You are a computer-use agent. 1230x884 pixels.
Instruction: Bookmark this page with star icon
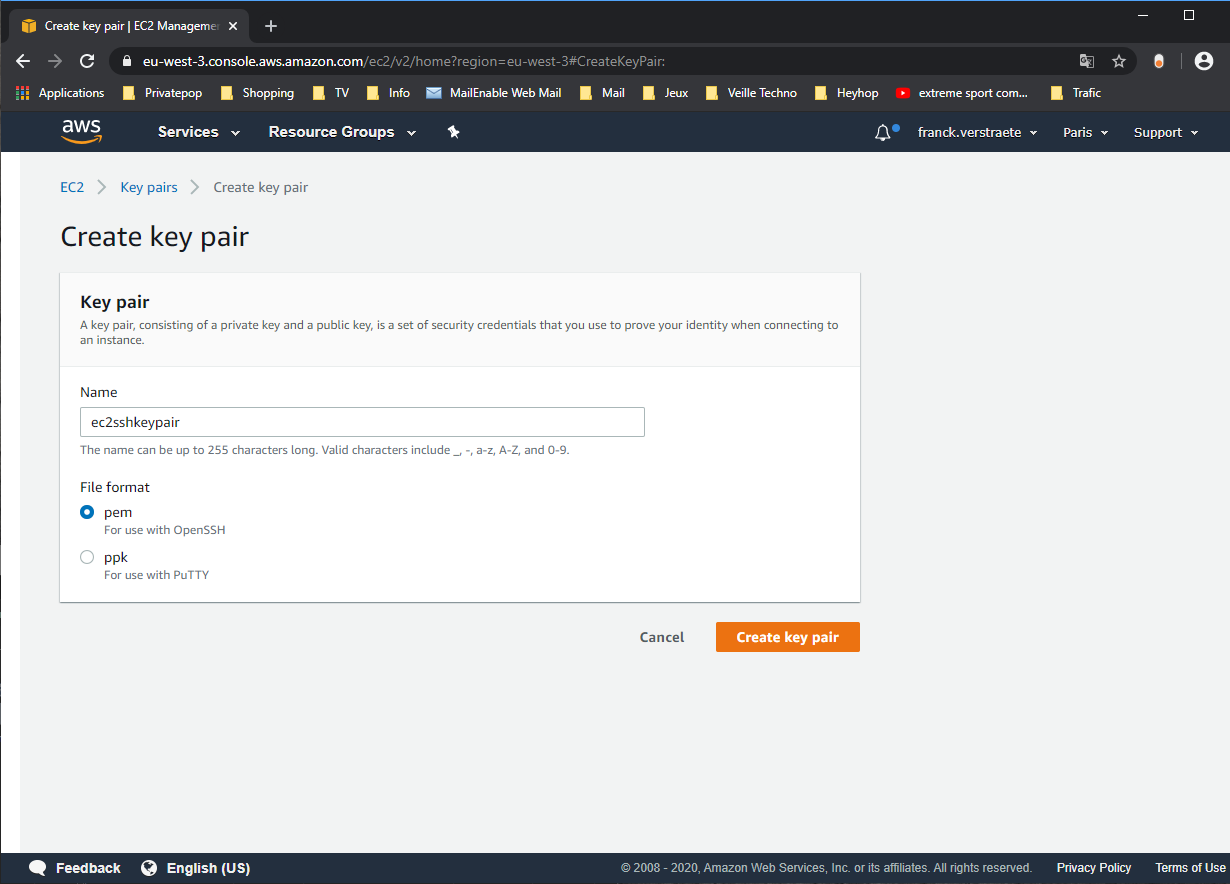[1119, 61]
